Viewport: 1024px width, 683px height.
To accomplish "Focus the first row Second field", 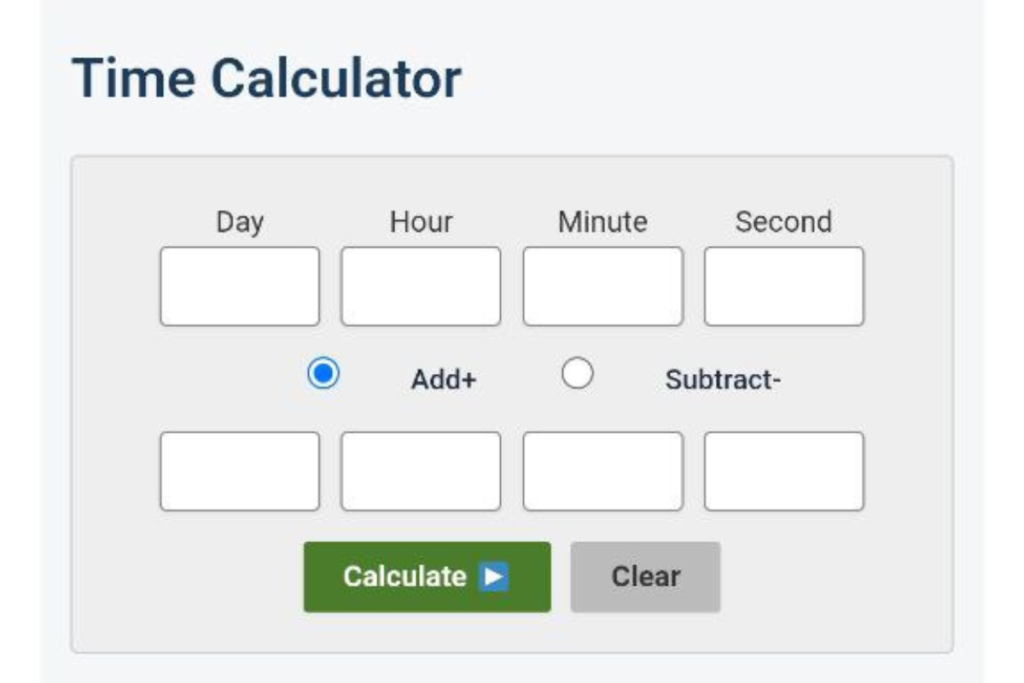I will (x=784, y=287).
